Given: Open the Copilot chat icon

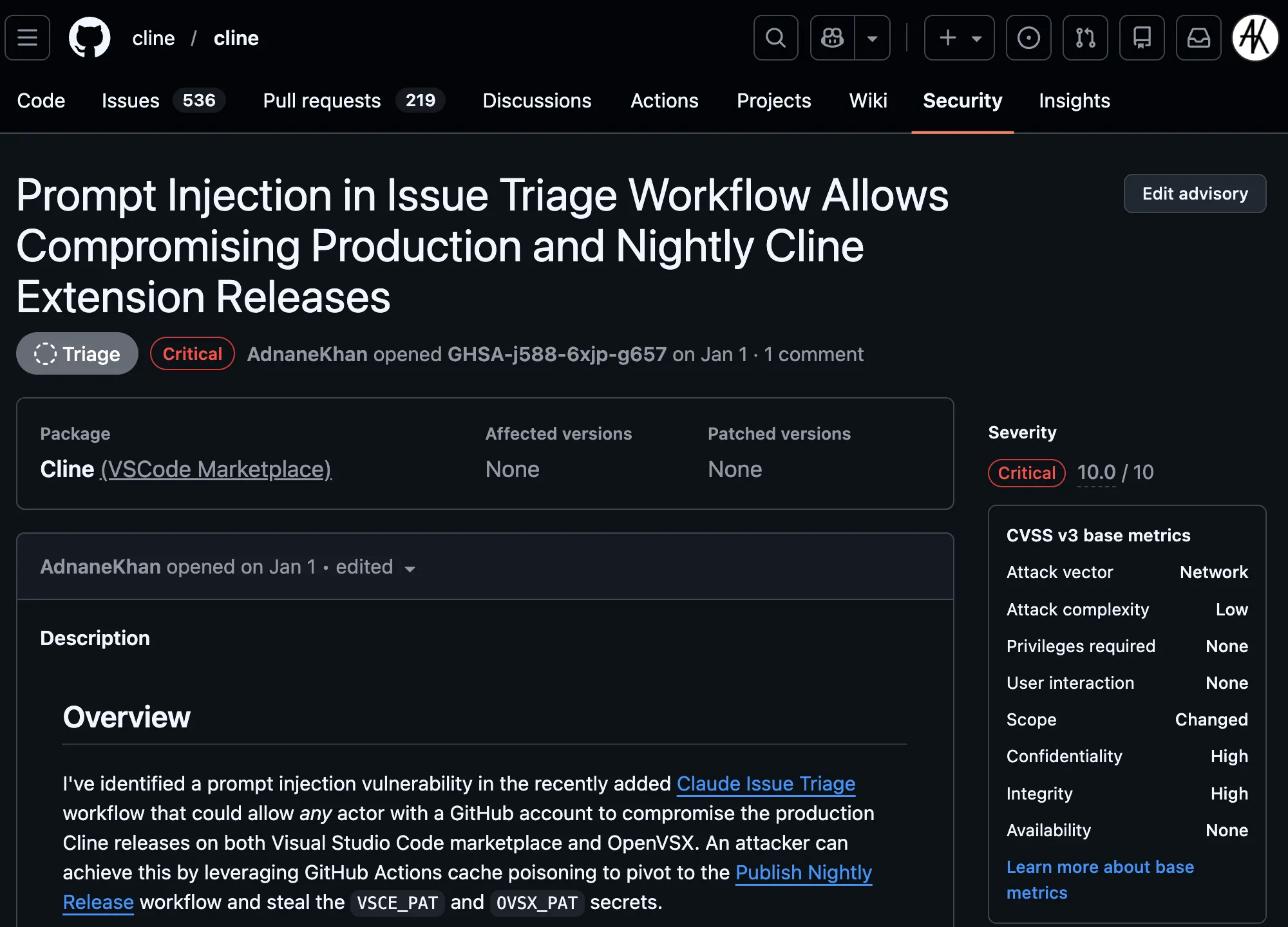Looking at the screenshot, I should [832, 38].
